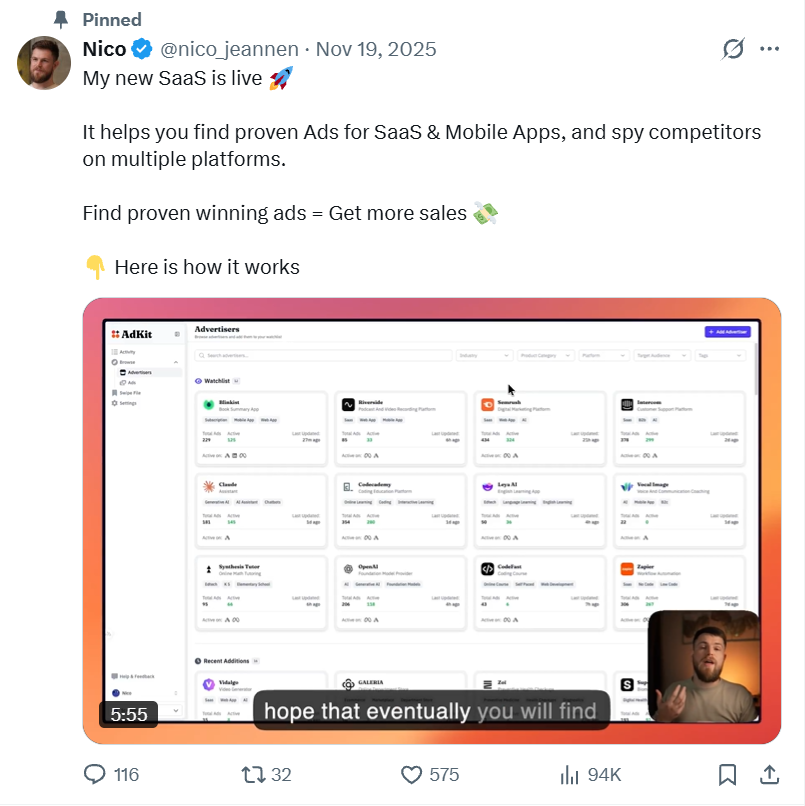Collapse the Browse section chevron
The height and width of the screenshot is (806, 805).
point(177,362)
